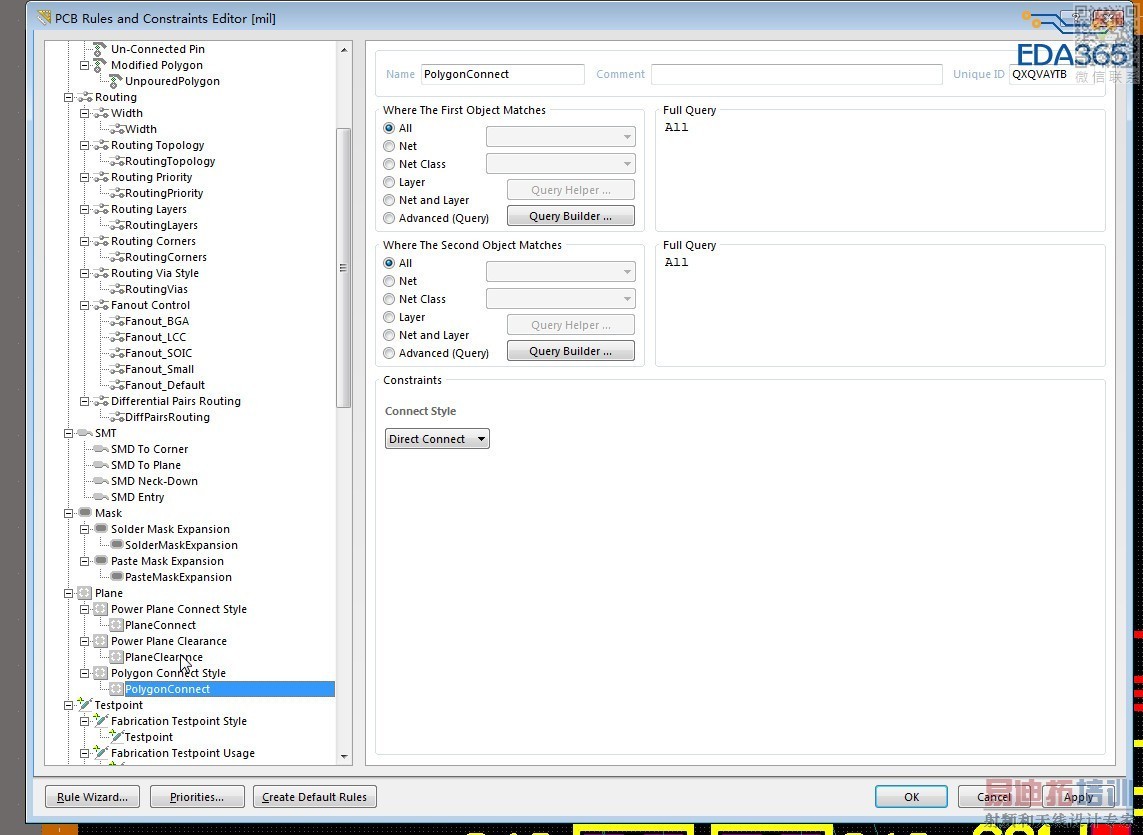The width and height of the screenshot is (1143, 835).
Task: Click the UnpouredPolygon rule icon
Action: coord(115,81)
